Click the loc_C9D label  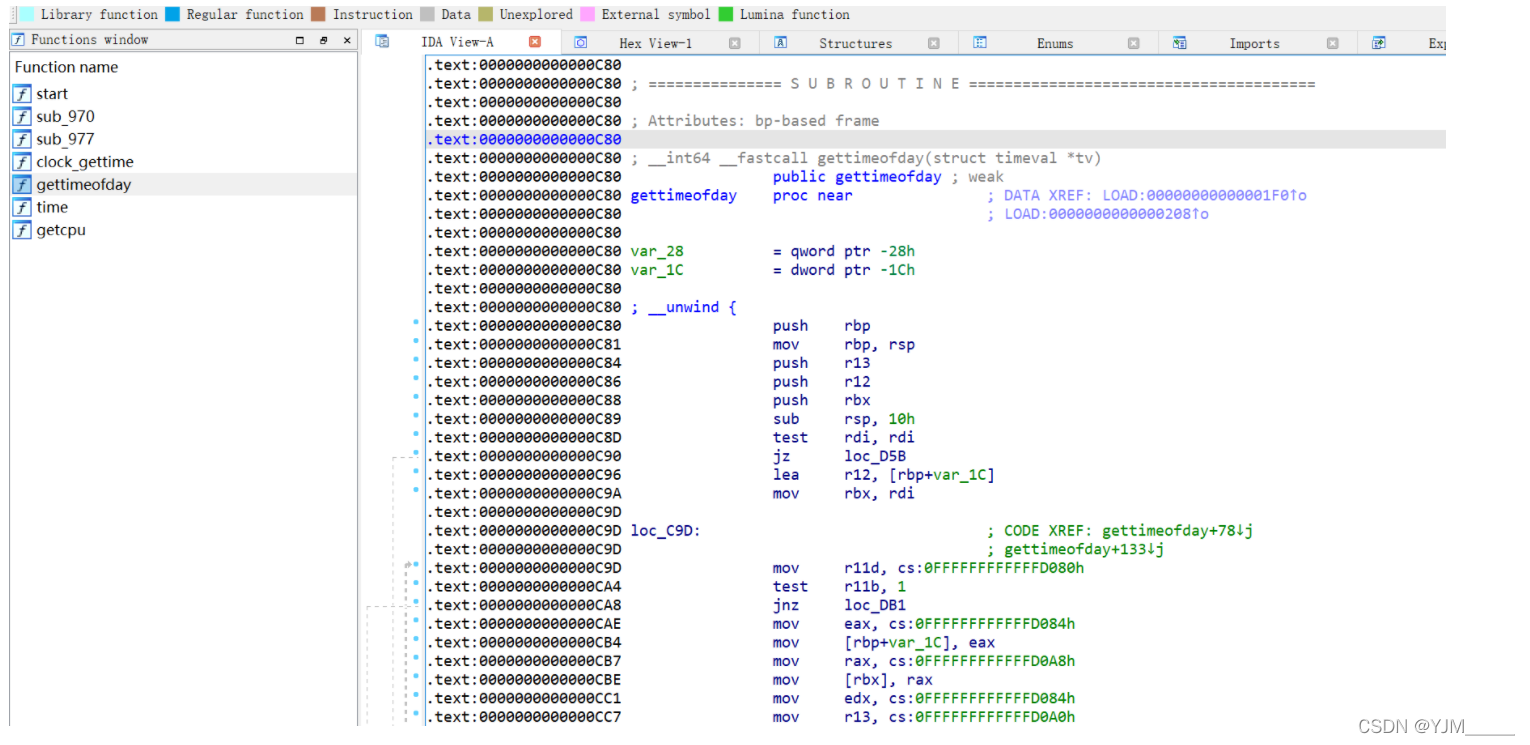(665, 530)
